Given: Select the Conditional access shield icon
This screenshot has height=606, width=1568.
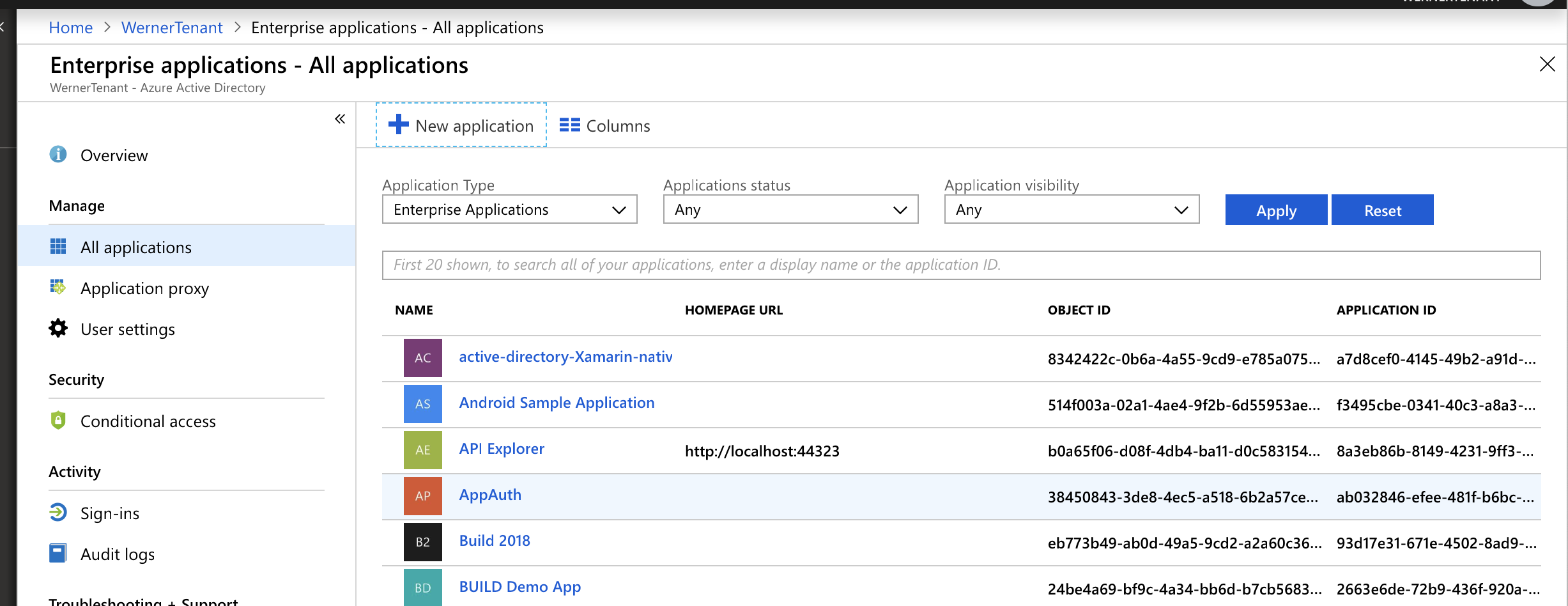Looking at the screenshot, I should pos(58,420).
